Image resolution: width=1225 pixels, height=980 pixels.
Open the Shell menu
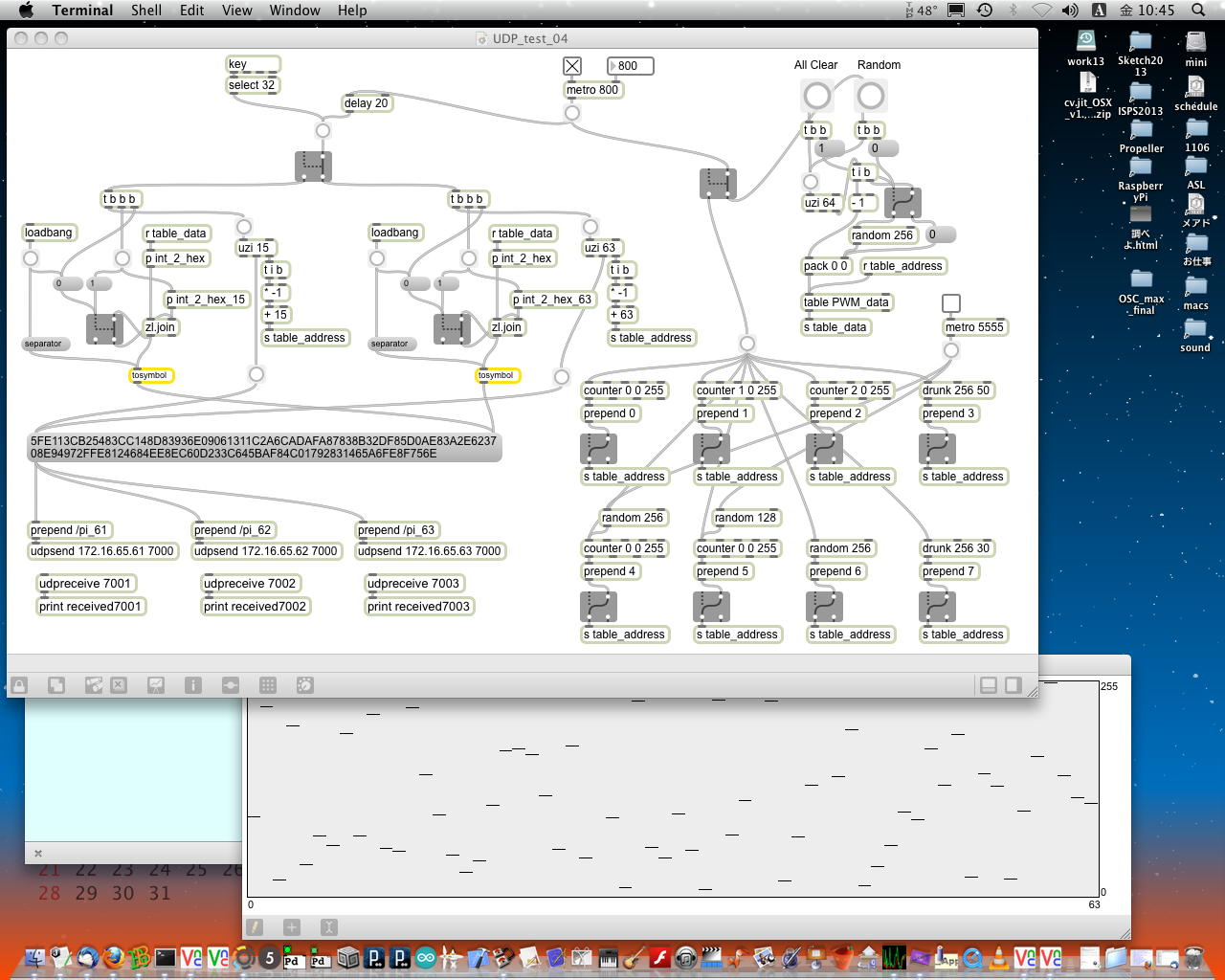point(146,11)
